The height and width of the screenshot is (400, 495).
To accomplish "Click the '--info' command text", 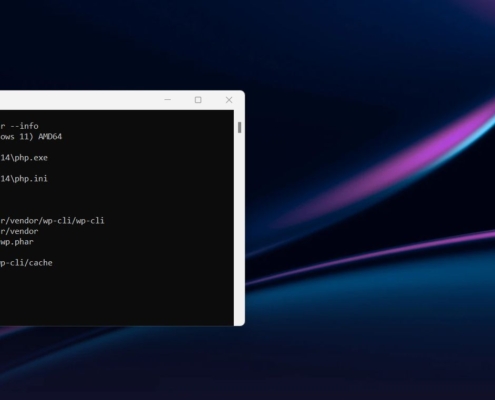I will (x=24, y=126).
